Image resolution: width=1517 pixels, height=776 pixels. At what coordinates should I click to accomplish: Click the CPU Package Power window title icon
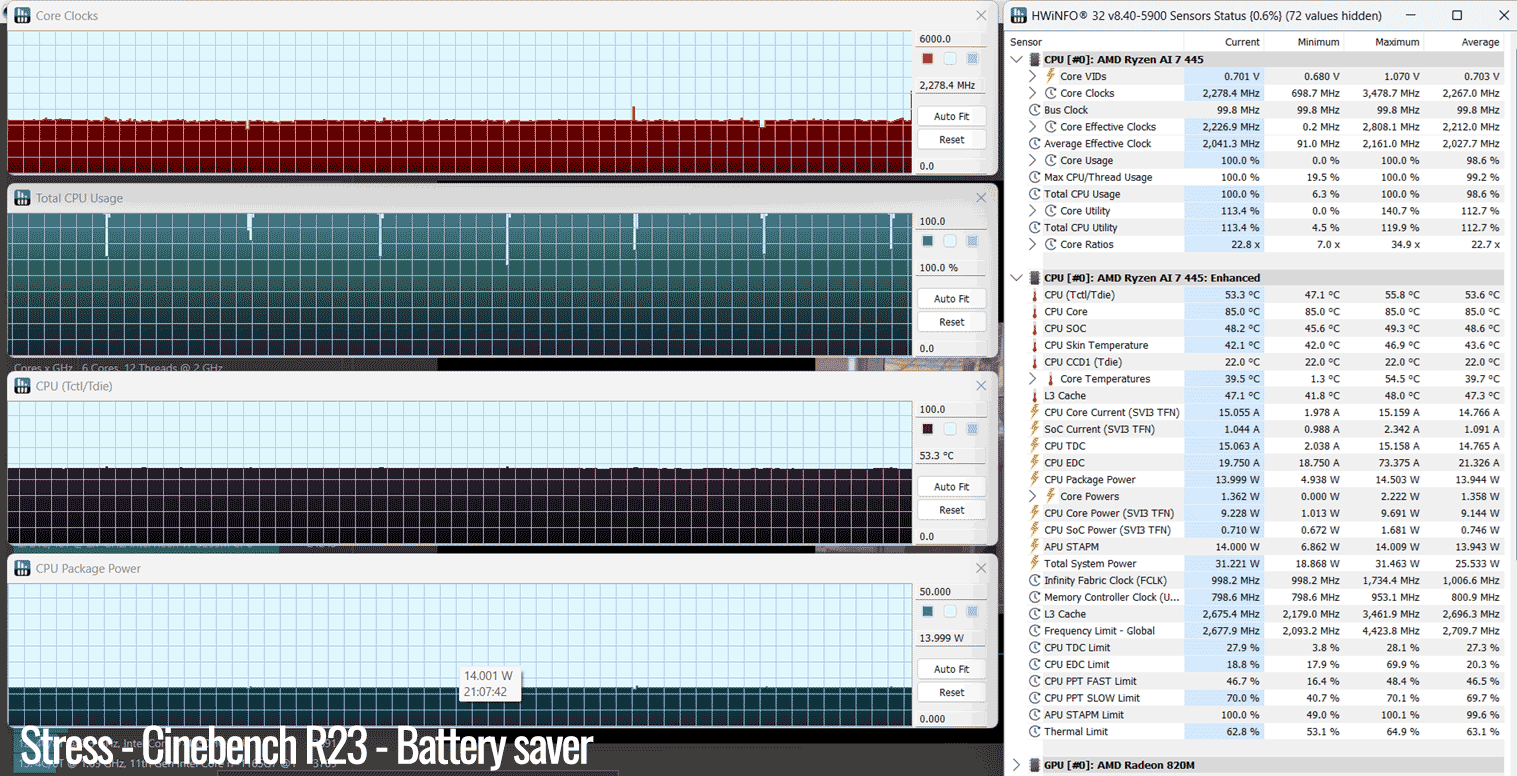22,568
